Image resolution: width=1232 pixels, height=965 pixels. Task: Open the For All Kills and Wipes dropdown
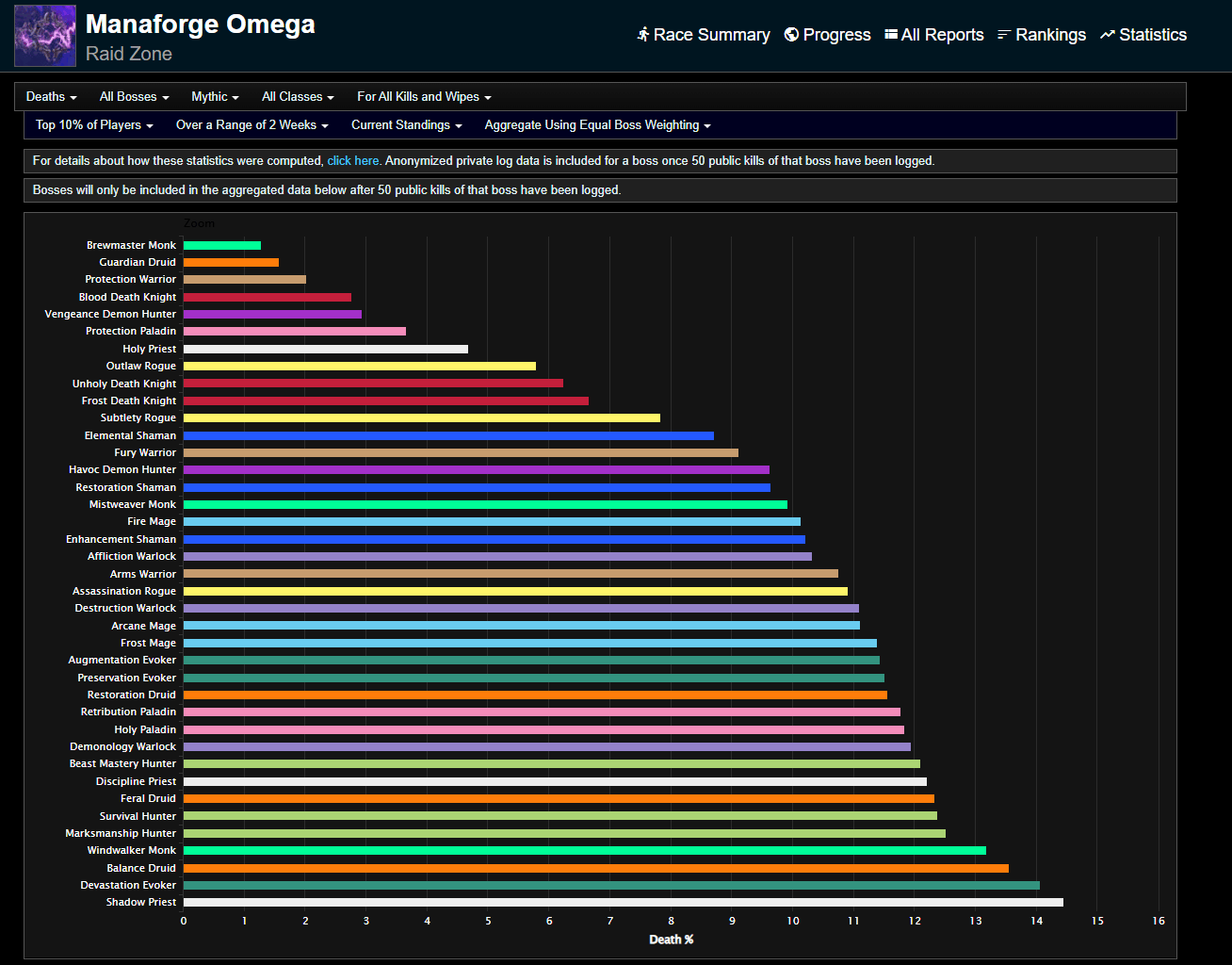pyautogui.click(x=424, y=97)
